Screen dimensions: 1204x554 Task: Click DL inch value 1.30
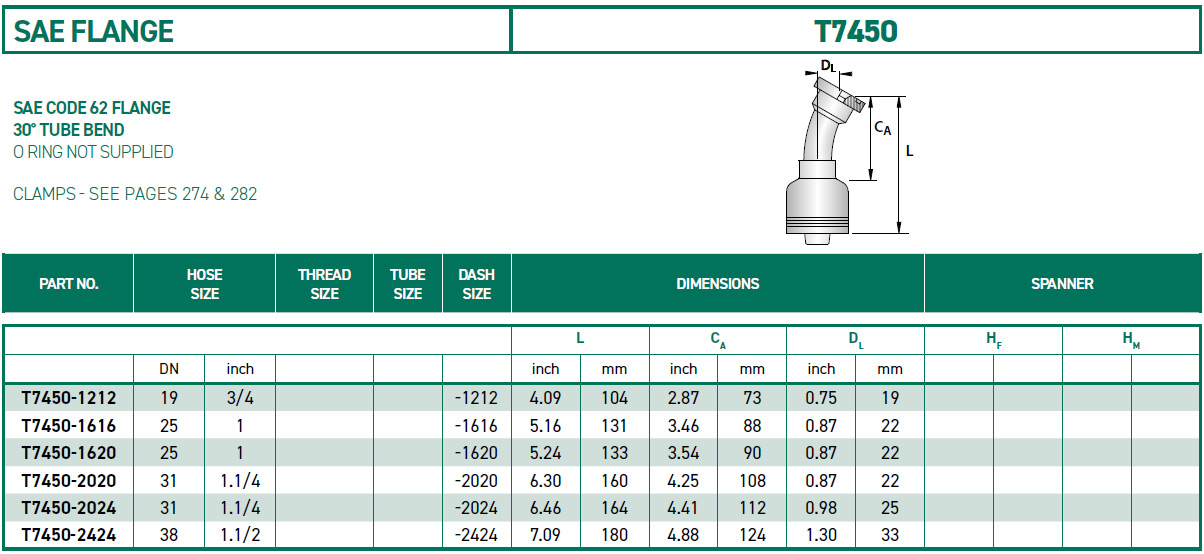821,535
